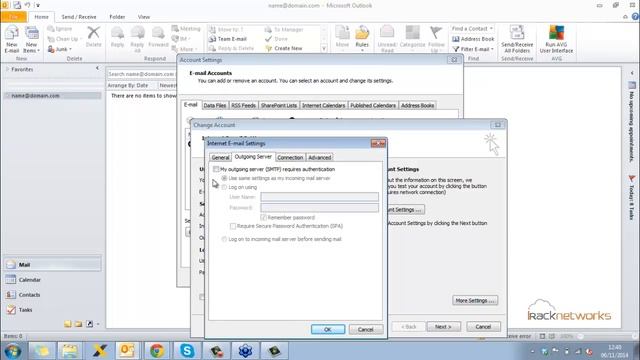Run AVG User Interface icon
640x360 pixels.
(556, 39)
